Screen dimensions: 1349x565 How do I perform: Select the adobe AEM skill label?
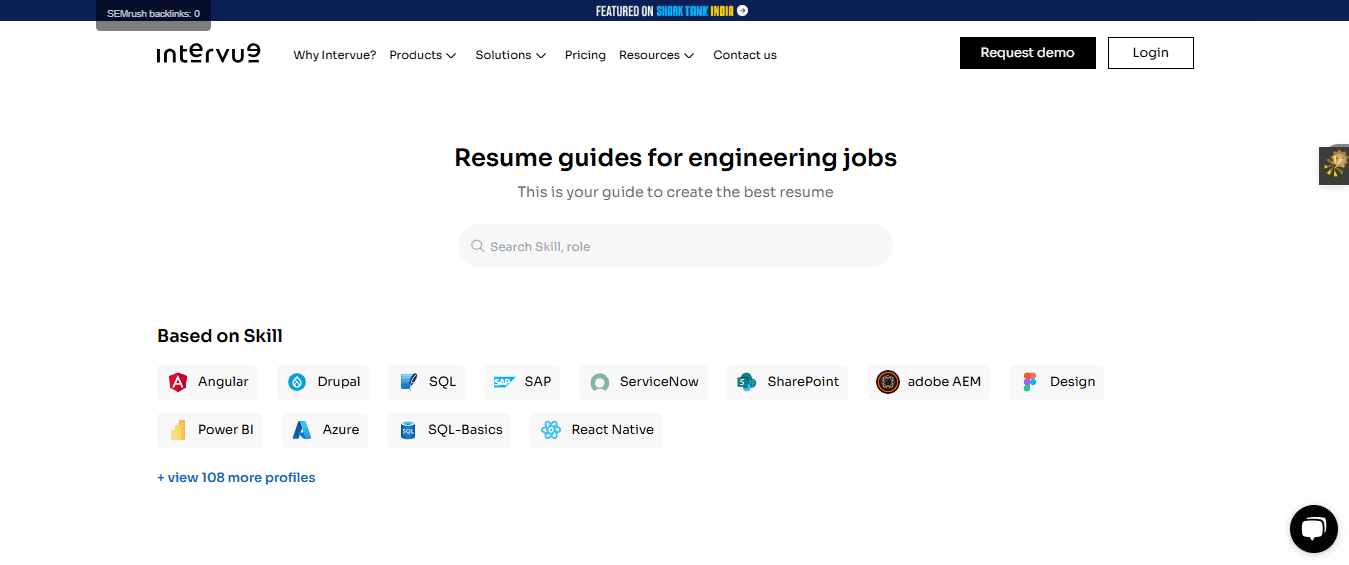tap(944, 382)
